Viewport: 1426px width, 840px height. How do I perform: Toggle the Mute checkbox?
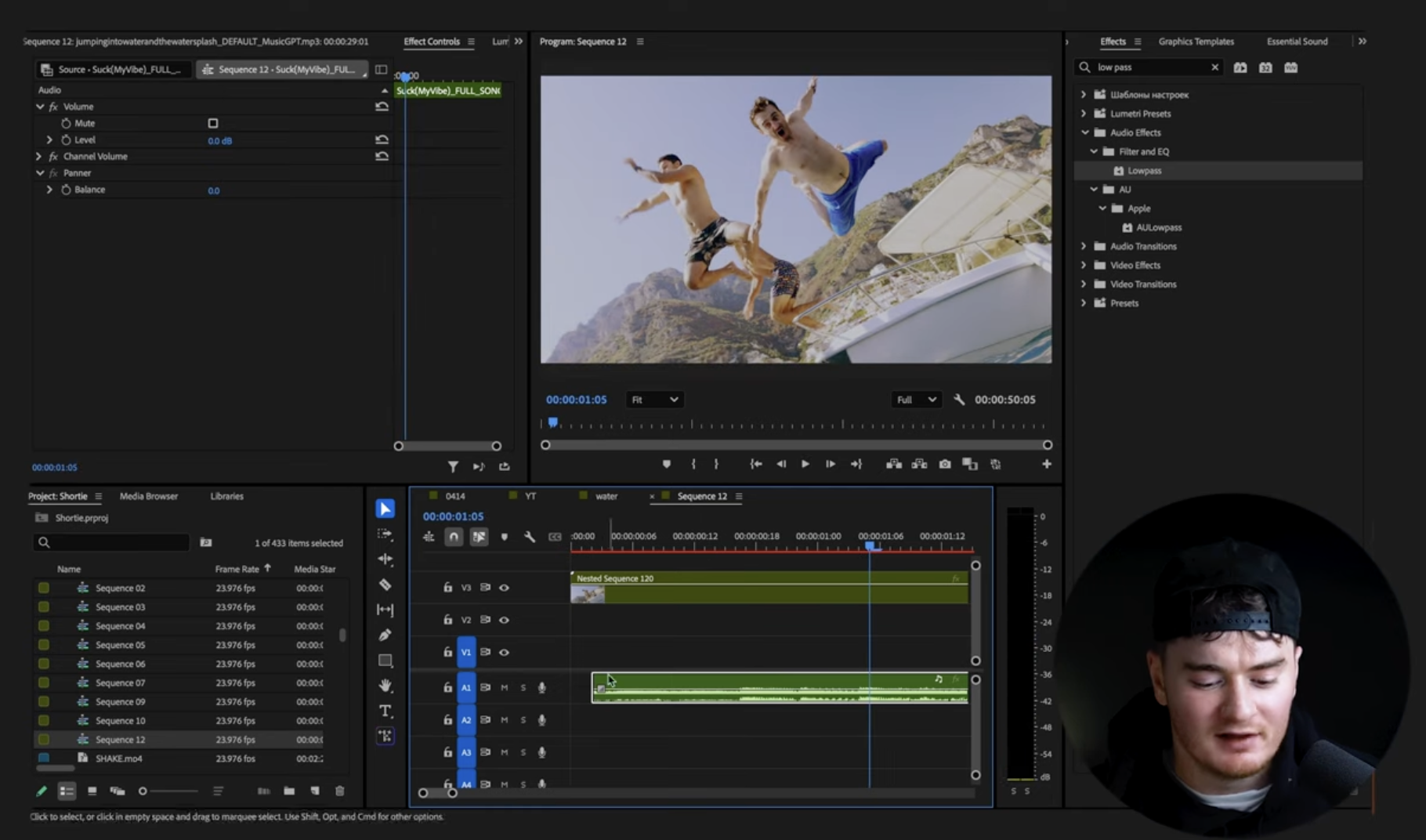[212, 123]
